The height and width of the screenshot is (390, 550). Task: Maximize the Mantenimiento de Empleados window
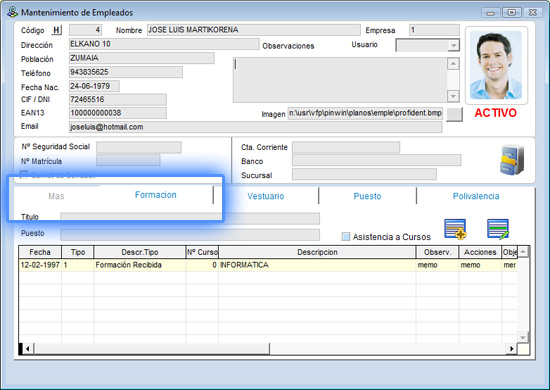point(511,13)
